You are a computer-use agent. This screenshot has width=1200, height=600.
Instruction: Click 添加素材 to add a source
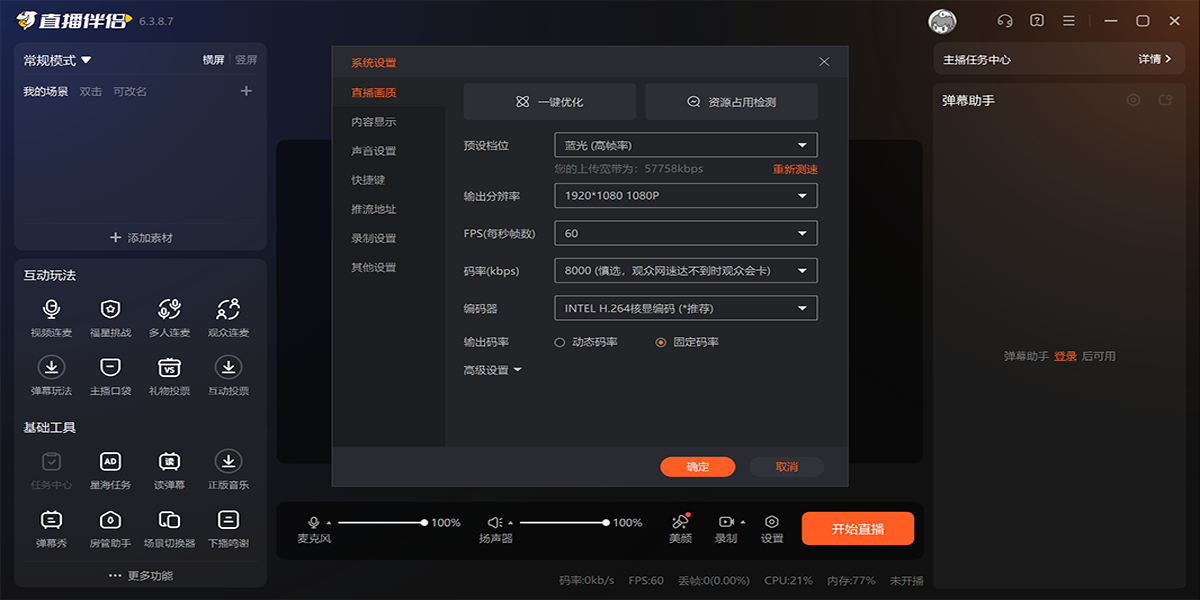141,238
